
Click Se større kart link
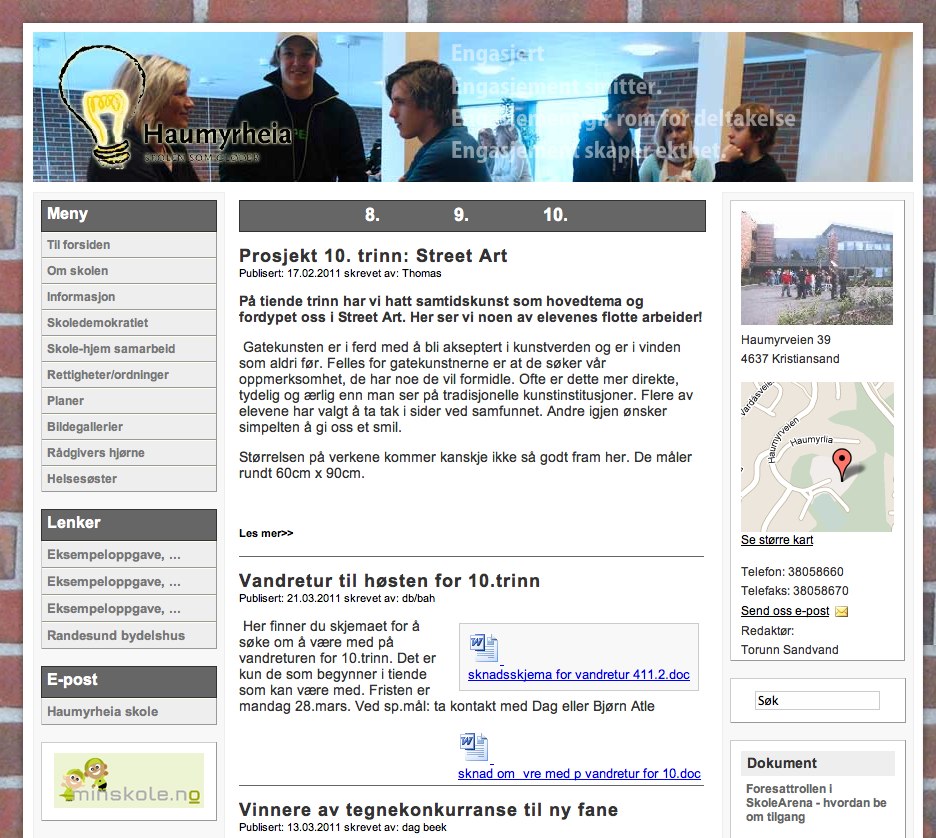[x=777, y=540]
